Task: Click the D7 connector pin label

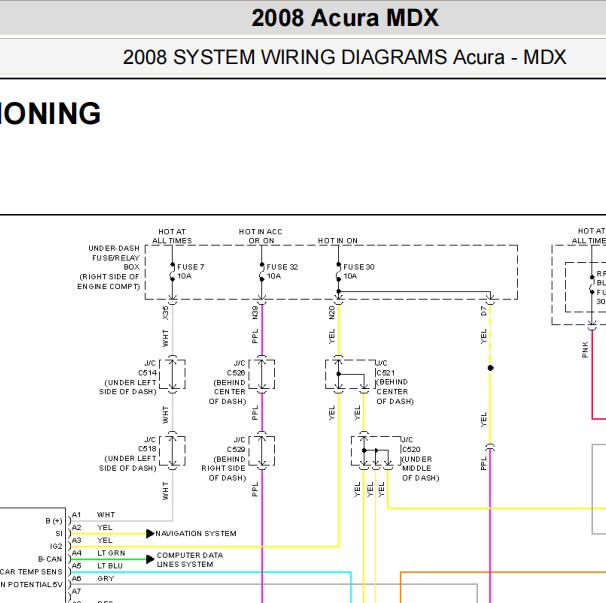Action: click(x=483, y=311)
